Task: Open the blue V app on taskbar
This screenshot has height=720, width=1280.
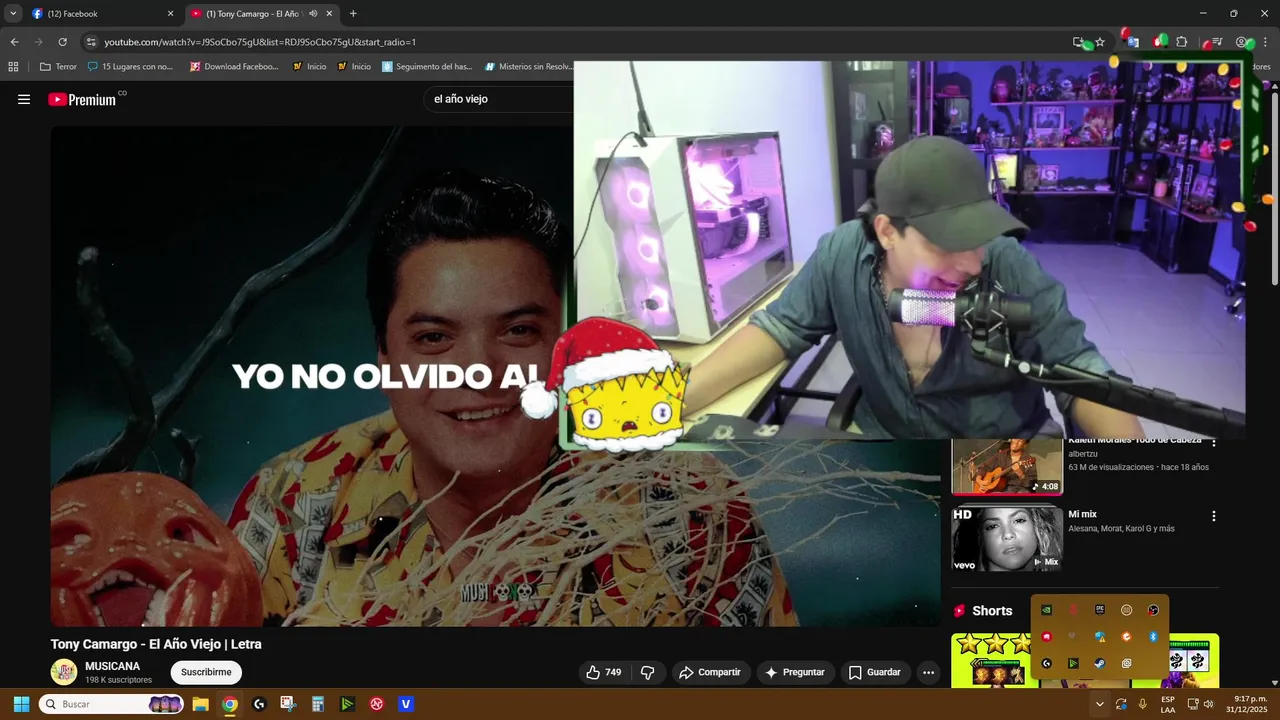Action: [x=405, y=704]
